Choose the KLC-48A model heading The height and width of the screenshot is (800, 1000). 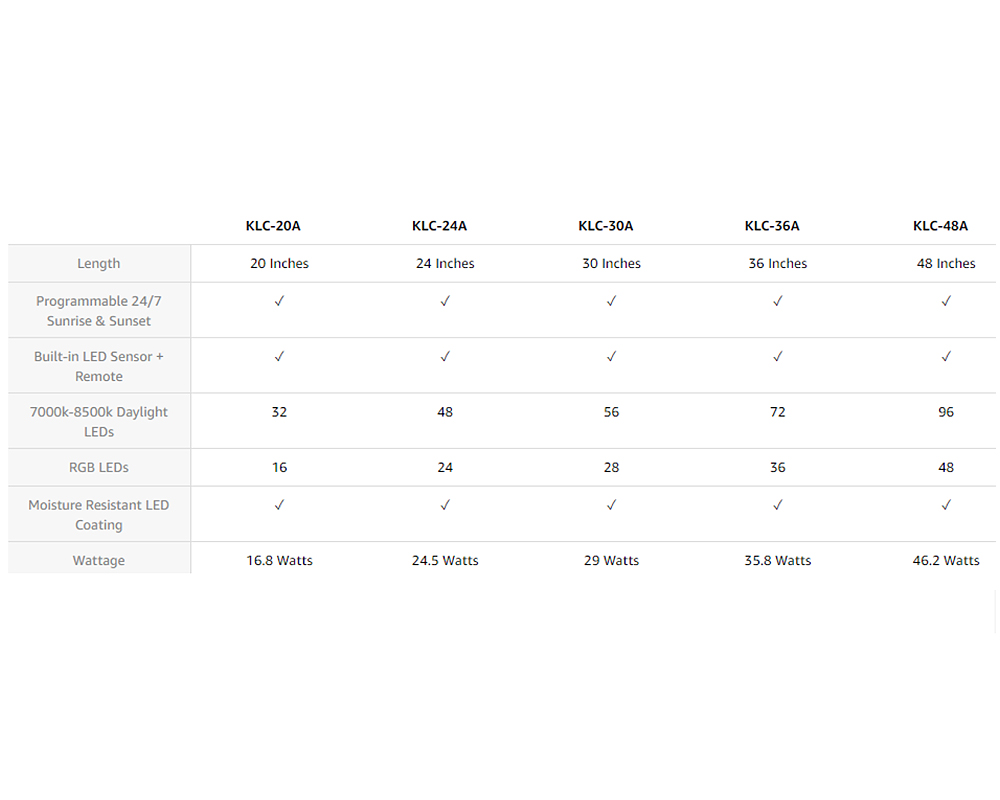[x=940, y=226]
